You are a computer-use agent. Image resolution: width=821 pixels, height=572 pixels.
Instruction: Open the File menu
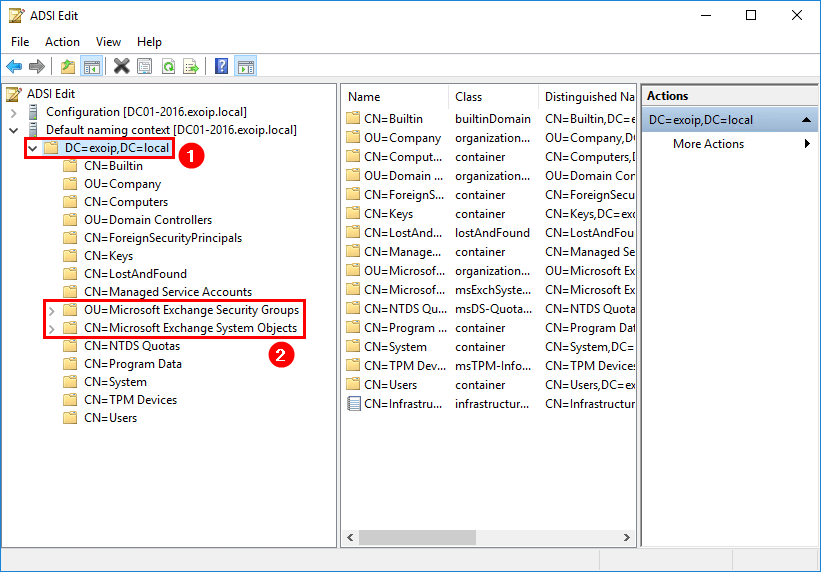[x=20, y=42]
